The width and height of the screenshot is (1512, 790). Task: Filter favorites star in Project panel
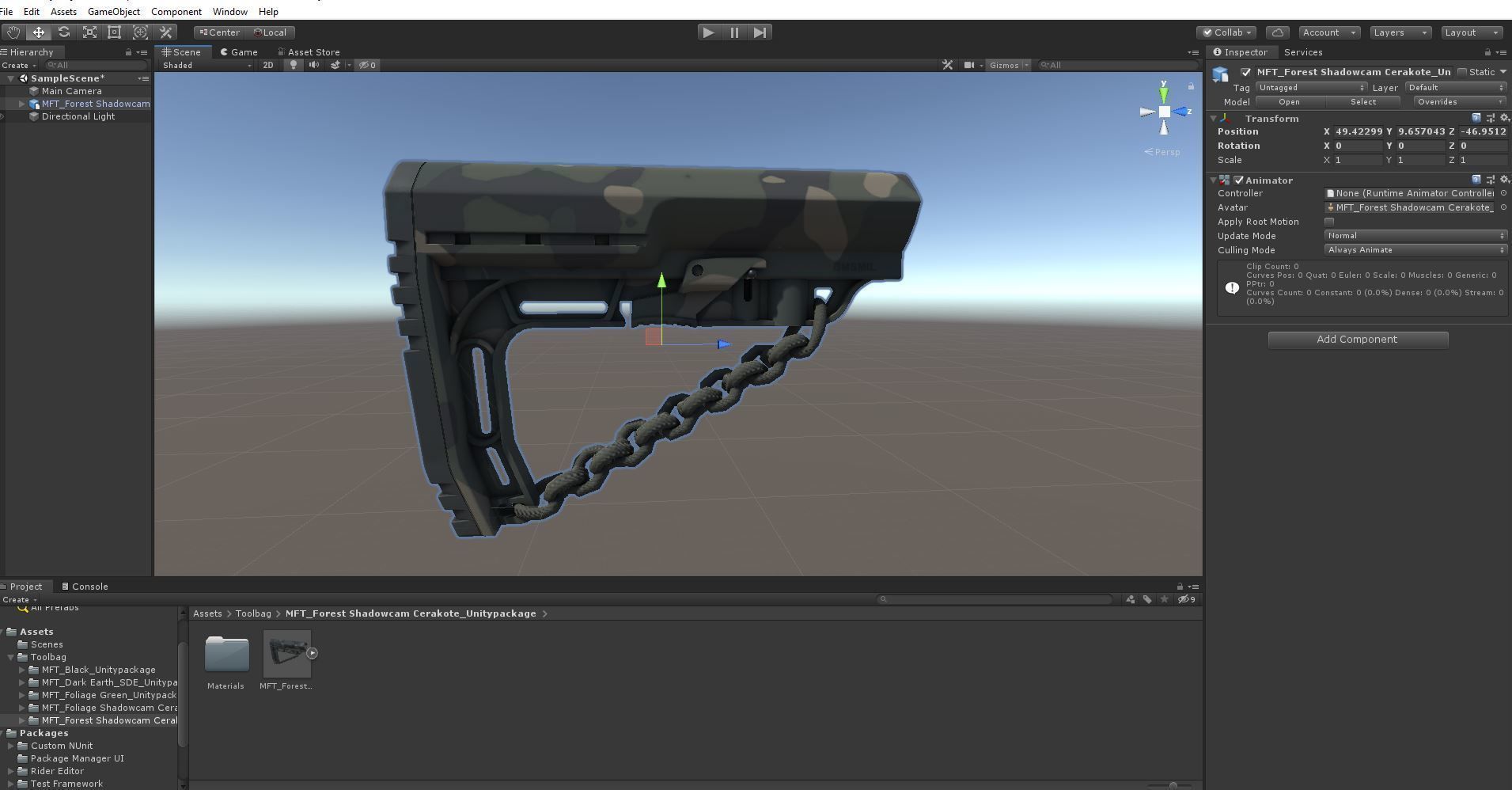click(x=1165, y=599)
